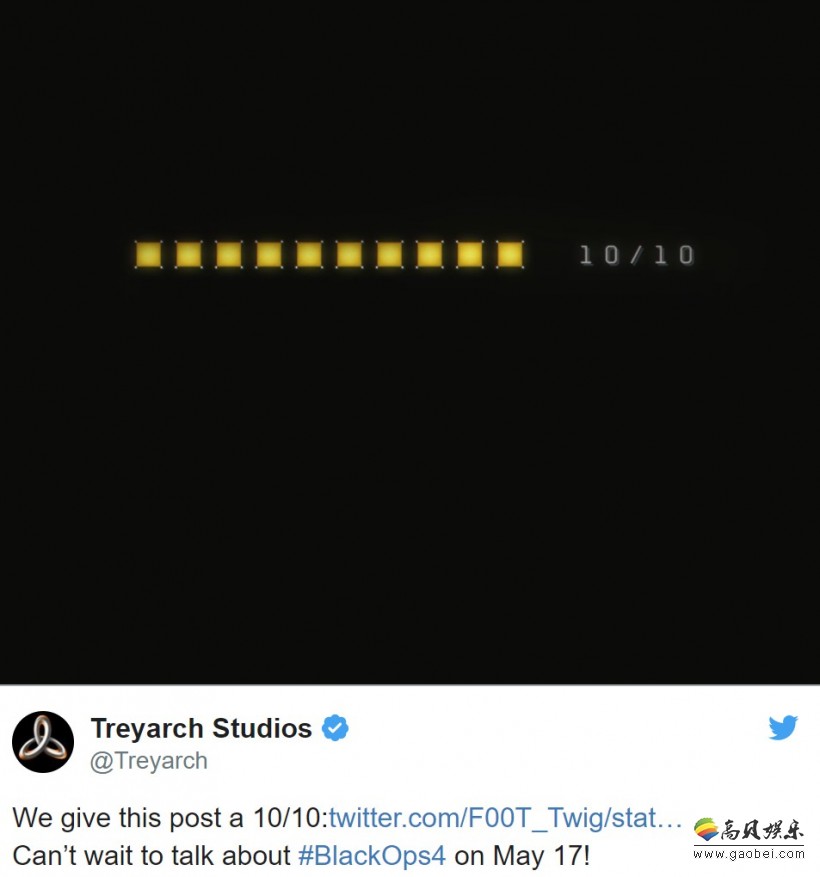Viewport: 820px width, 877px height.
Task: Open the @Treyarch handle
Action: (x=149, y=761)
